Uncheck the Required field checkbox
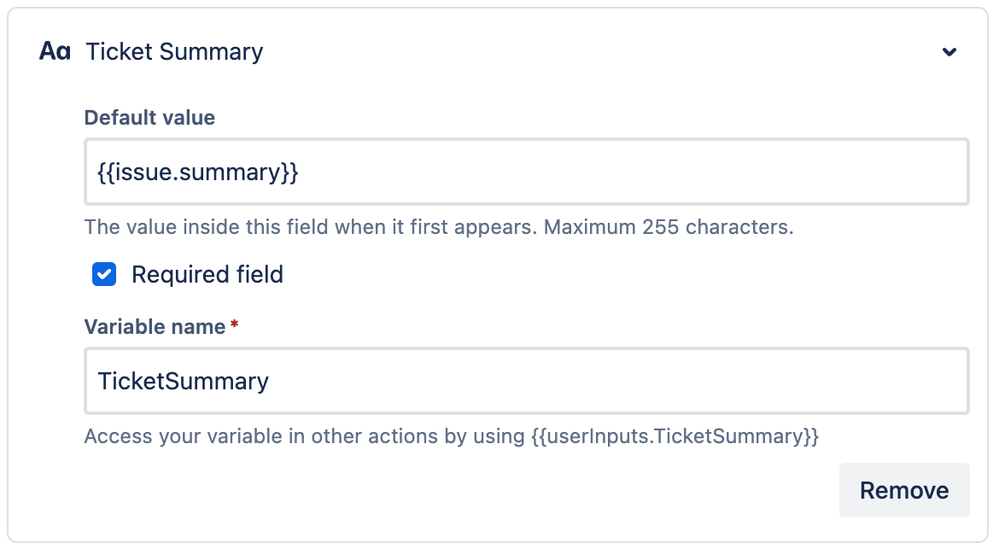The image size is (999, 555). pyautogui.click(x=104, y=274)
